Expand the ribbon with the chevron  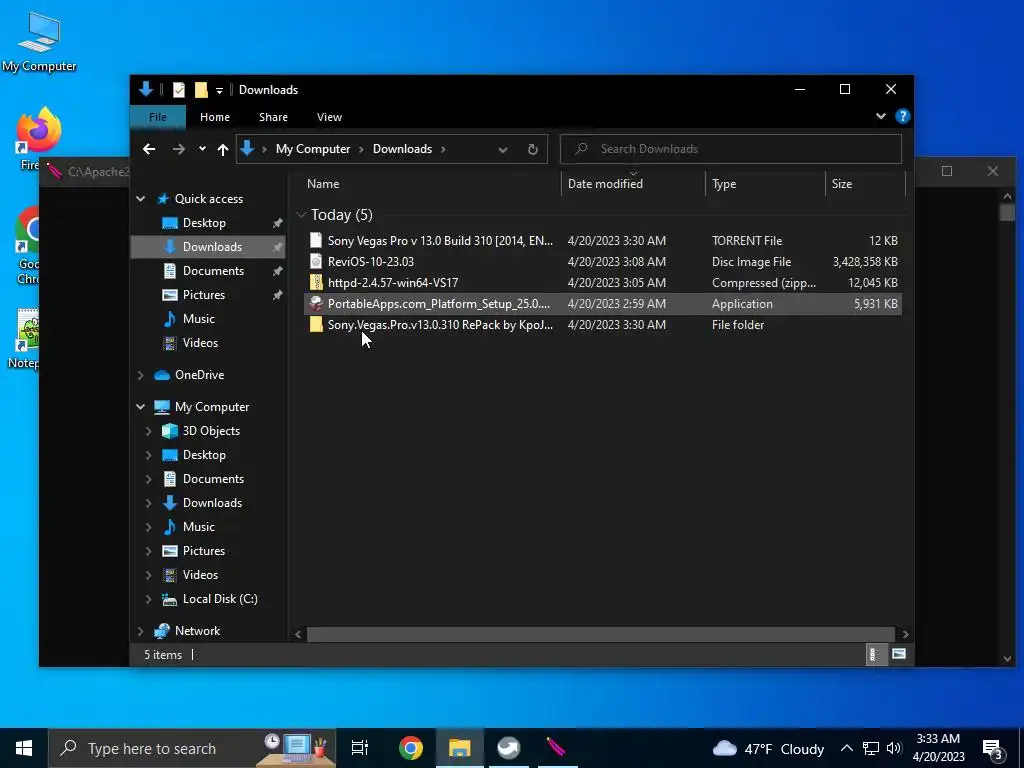pos(880,116)
